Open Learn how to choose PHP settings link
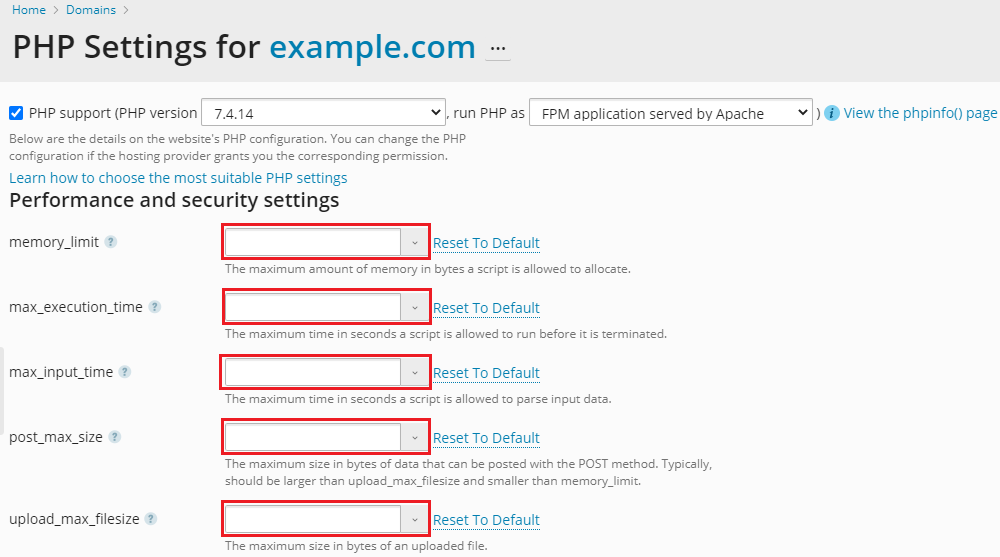This screenshot has height=557, width=1000. pos(178,178)
